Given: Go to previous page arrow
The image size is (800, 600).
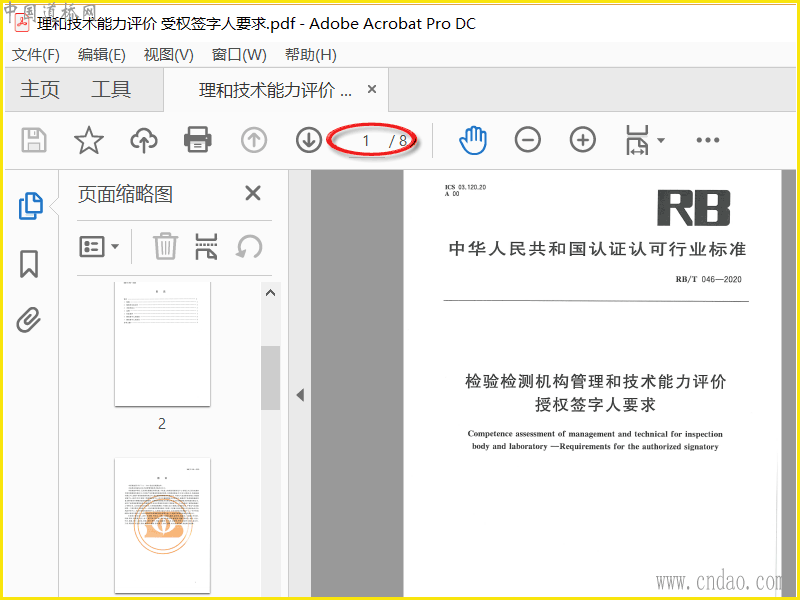Looking at the screenshot, I should pos(254,140).
